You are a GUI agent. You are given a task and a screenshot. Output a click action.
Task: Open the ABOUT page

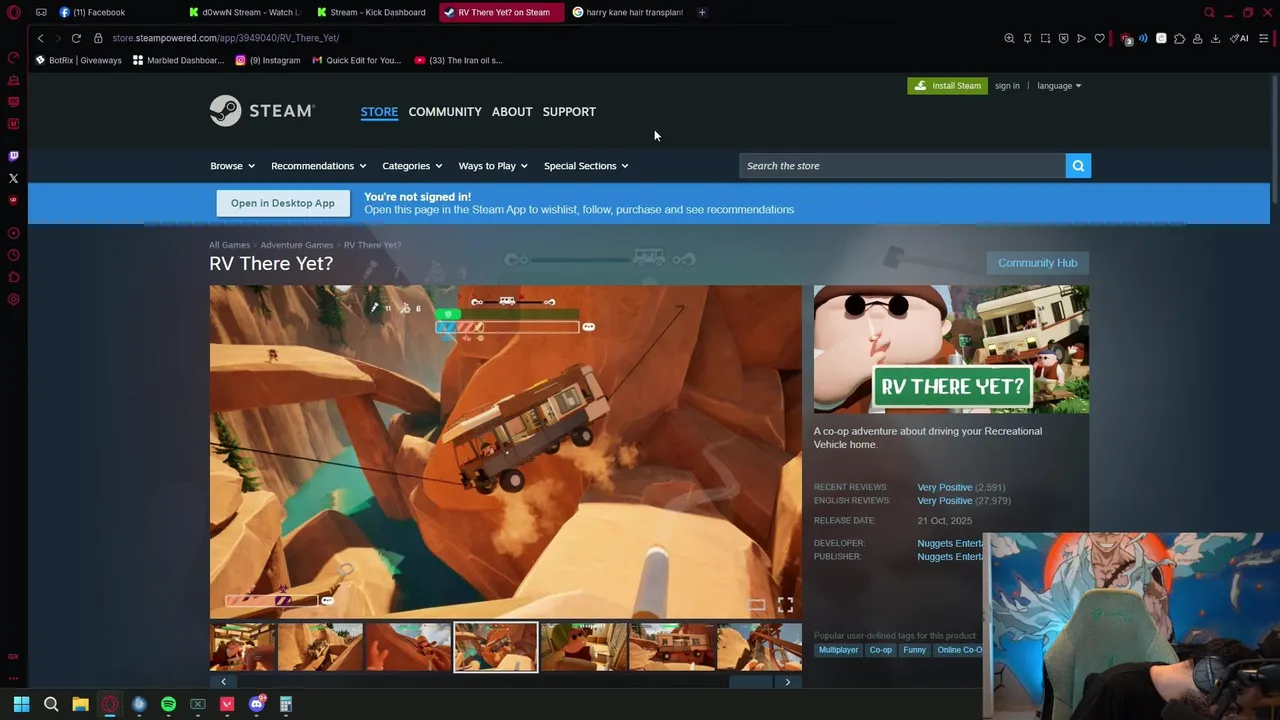click(512, 111)
